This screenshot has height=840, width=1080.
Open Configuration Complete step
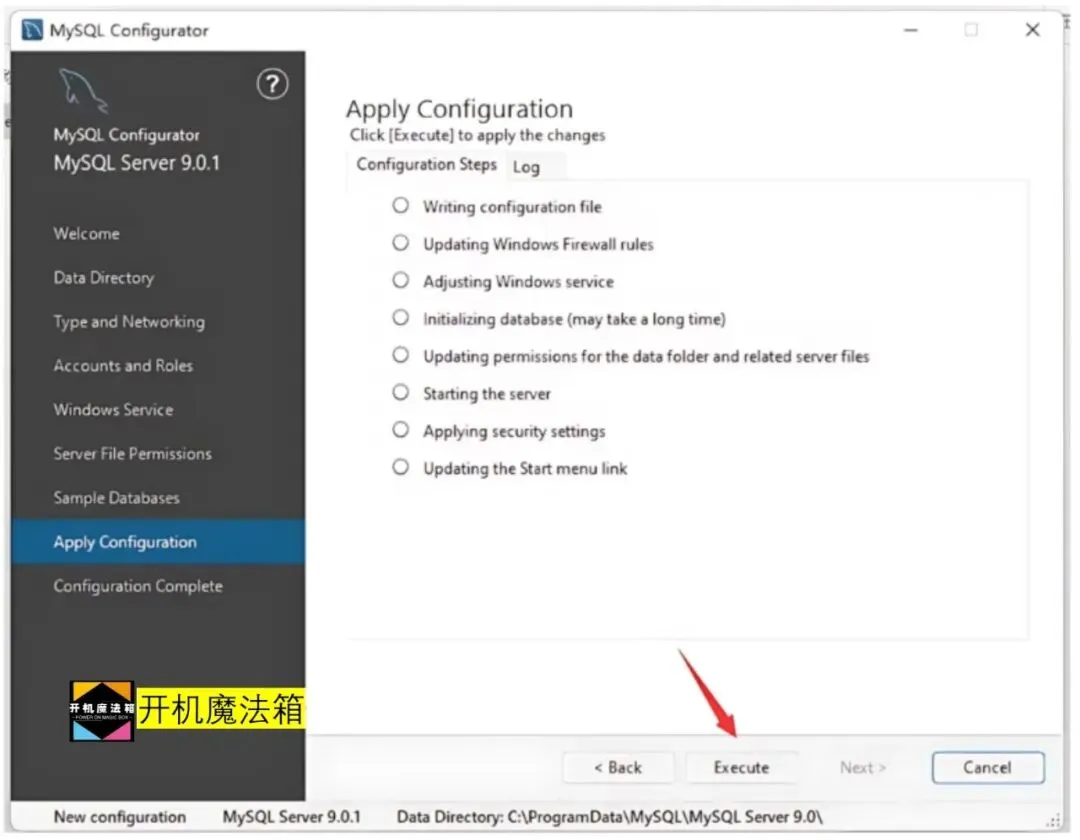coord(138,586)
